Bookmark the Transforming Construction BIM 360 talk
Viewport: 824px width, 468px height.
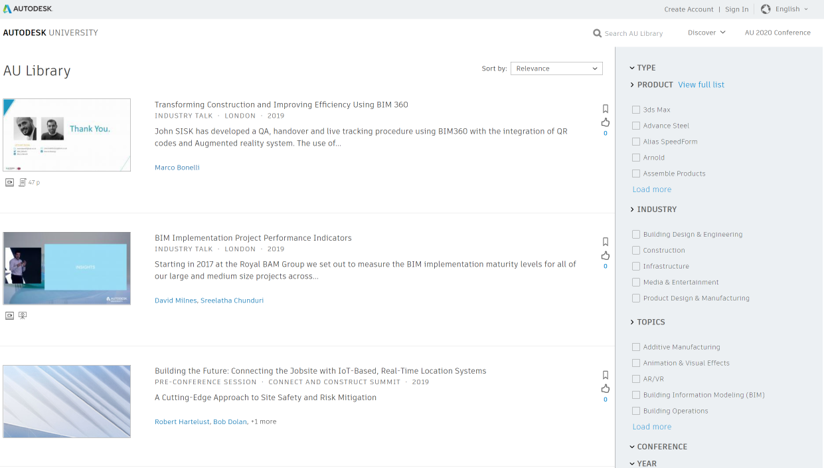(605, 109)
